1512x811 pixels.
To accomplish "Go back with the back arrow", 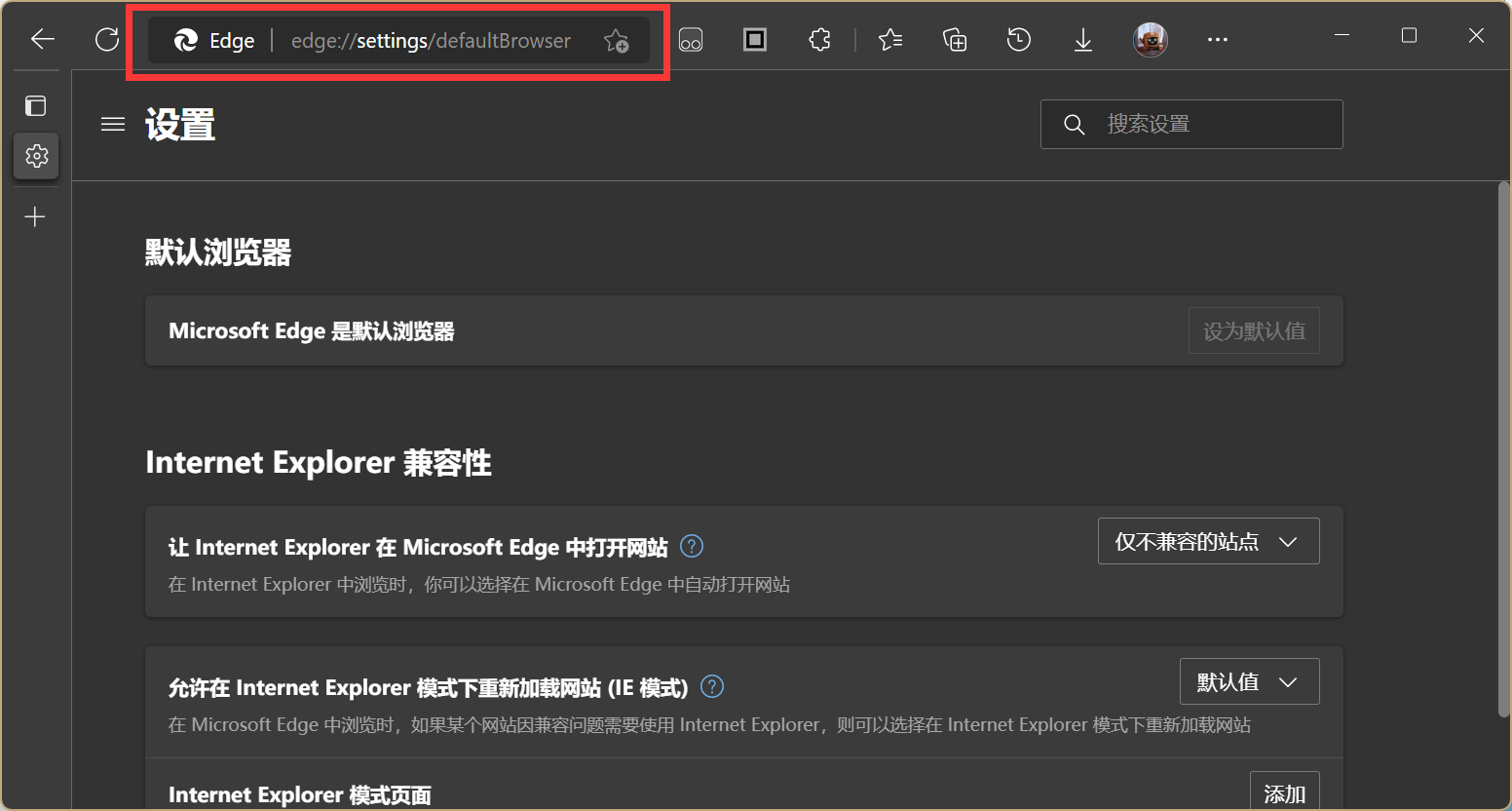I will (43, 39).
